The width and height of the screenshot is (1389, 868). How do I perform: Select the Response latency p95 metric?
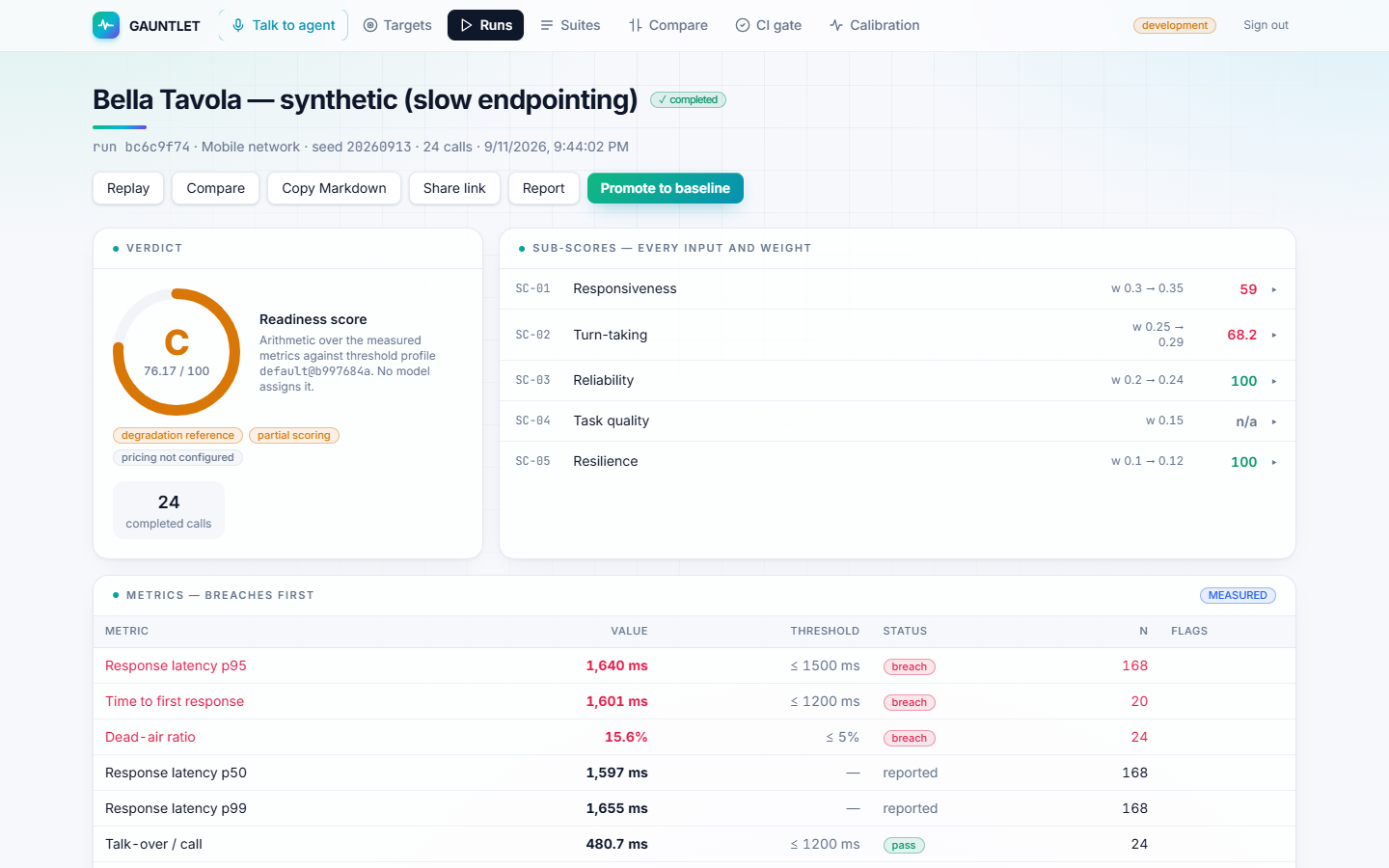coord(176,665)
